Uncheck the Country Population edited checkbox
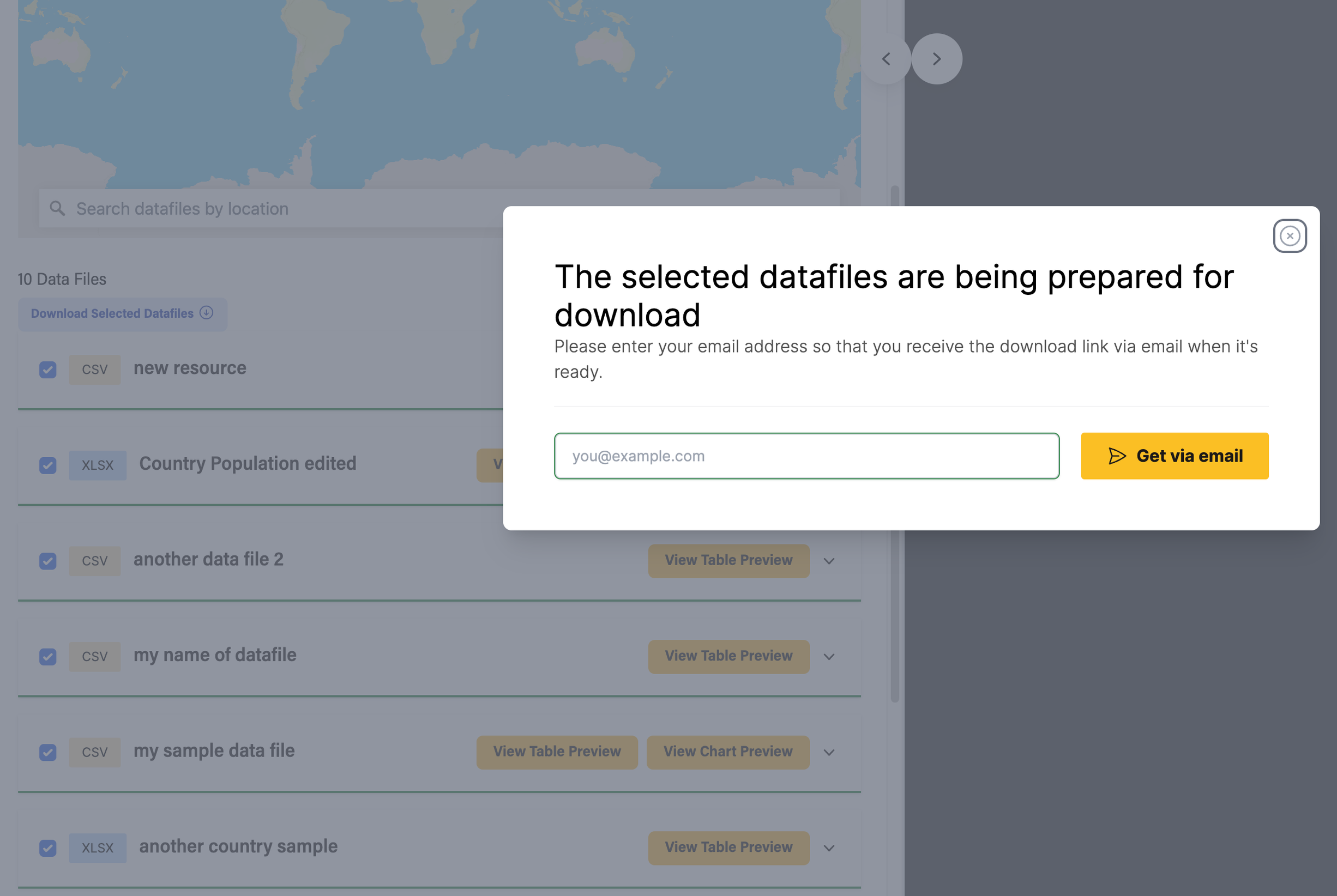1337x896 pixels. click(48, 465)
